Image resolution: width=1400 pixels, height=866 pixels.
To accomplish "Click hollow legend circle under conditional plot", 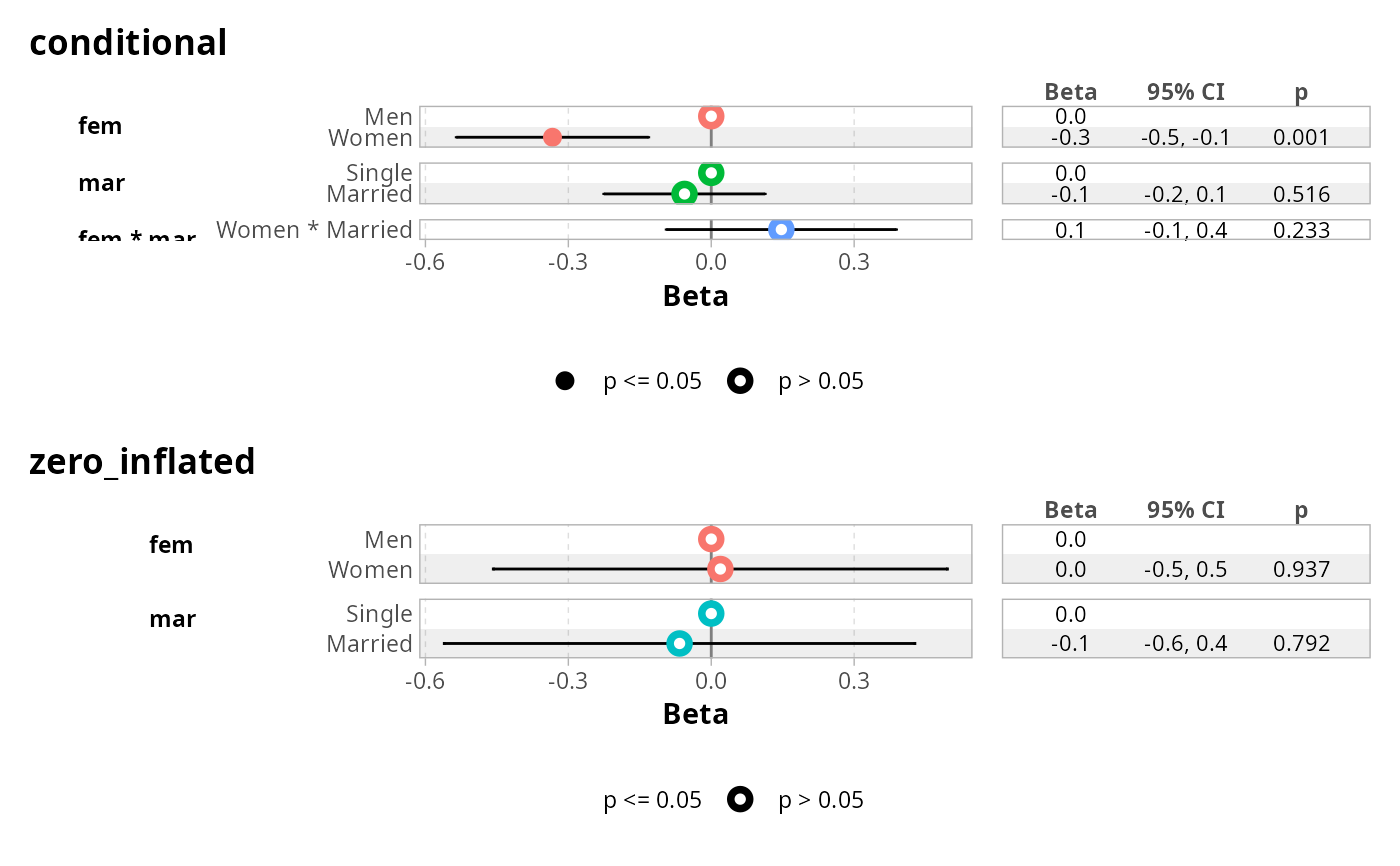I will pos(740,381).
